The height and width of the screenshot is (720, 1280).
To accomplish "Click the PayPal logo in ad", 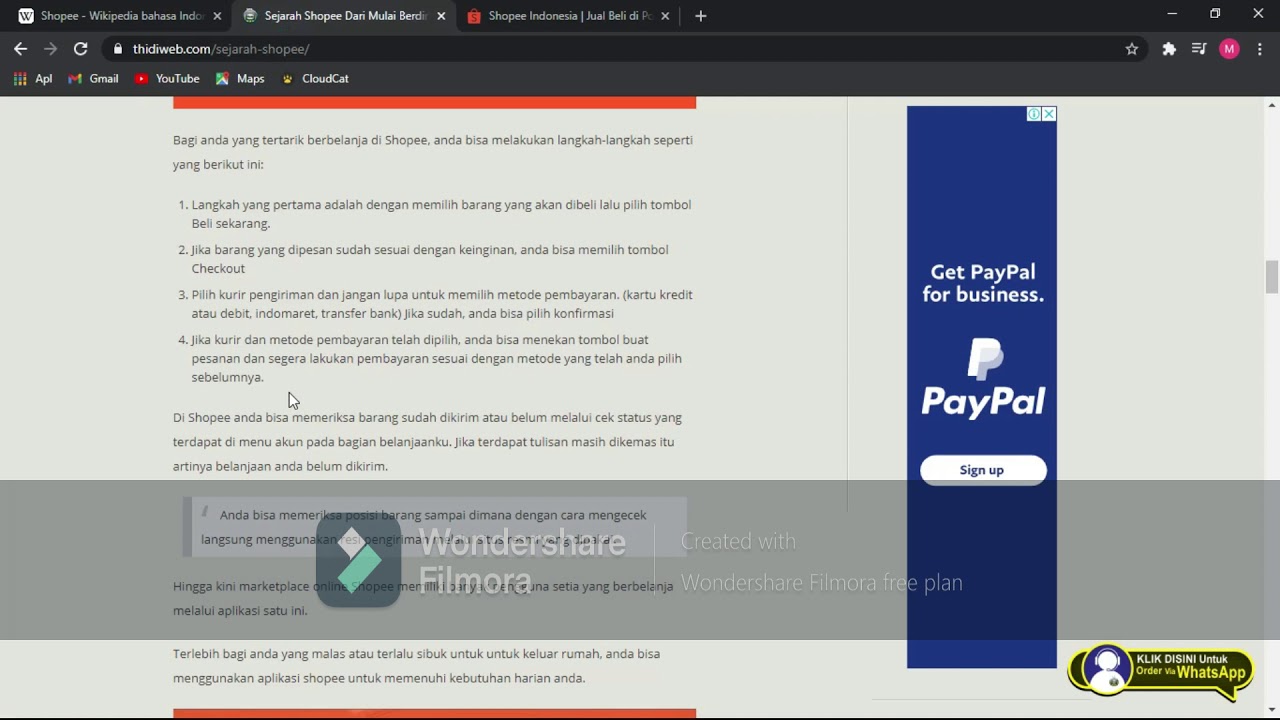I will (983, 378).
